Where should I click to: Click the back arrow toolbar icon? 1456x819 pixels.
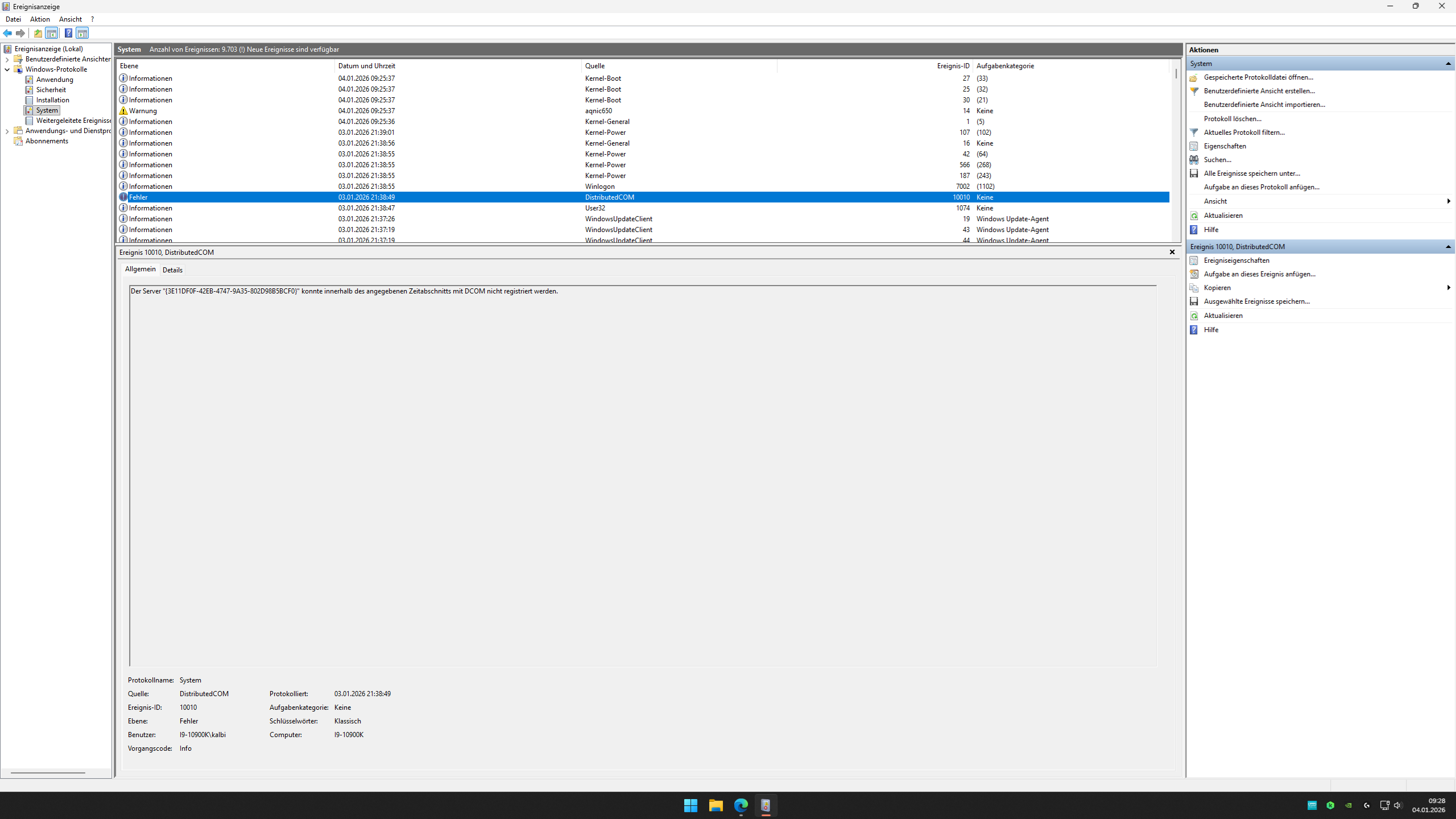pyautogui.click(x=7, y=33)
